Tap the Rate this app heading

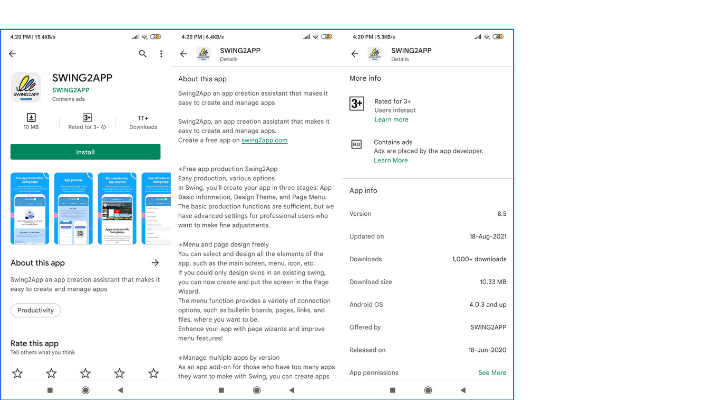[34, 344]
